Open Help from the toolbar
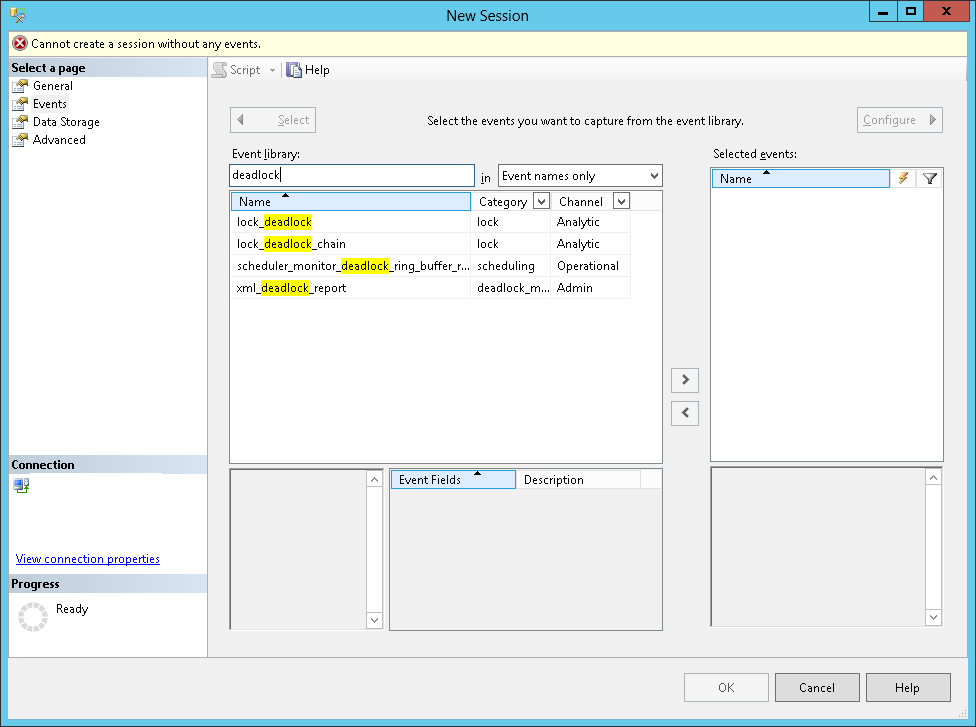This screenshot has width=976, height=727. [x=308, y=70]
